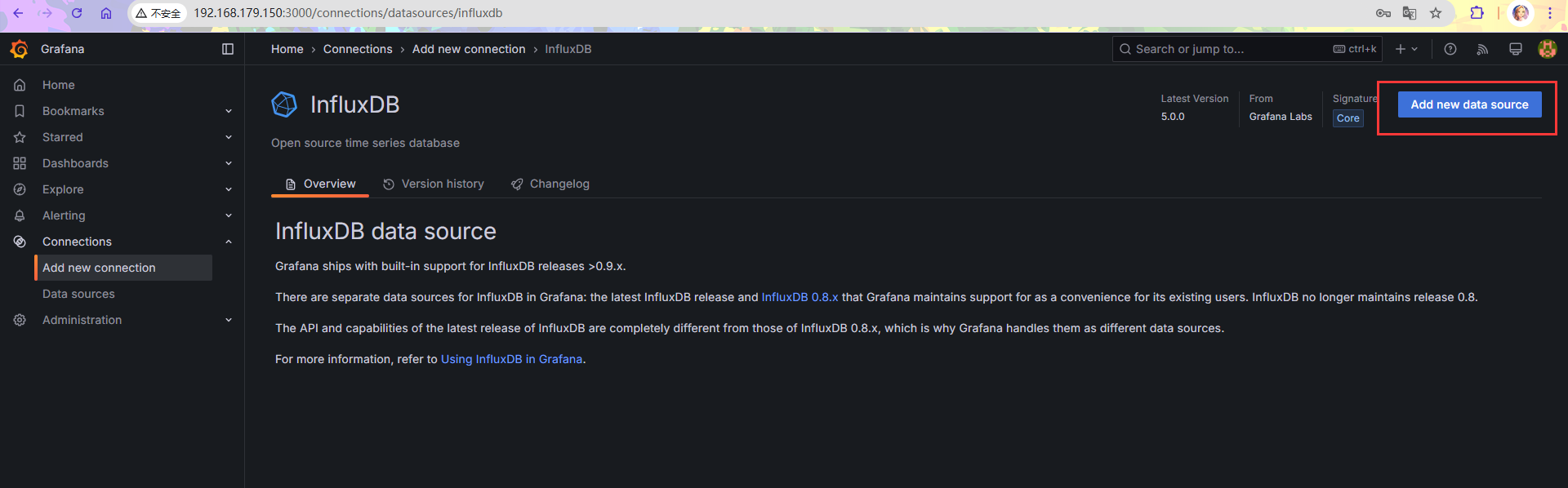Click the version number 5.0.0
Image resolution: width=1568 pixels, height=488 pixels.
(x=1173, y=117)
